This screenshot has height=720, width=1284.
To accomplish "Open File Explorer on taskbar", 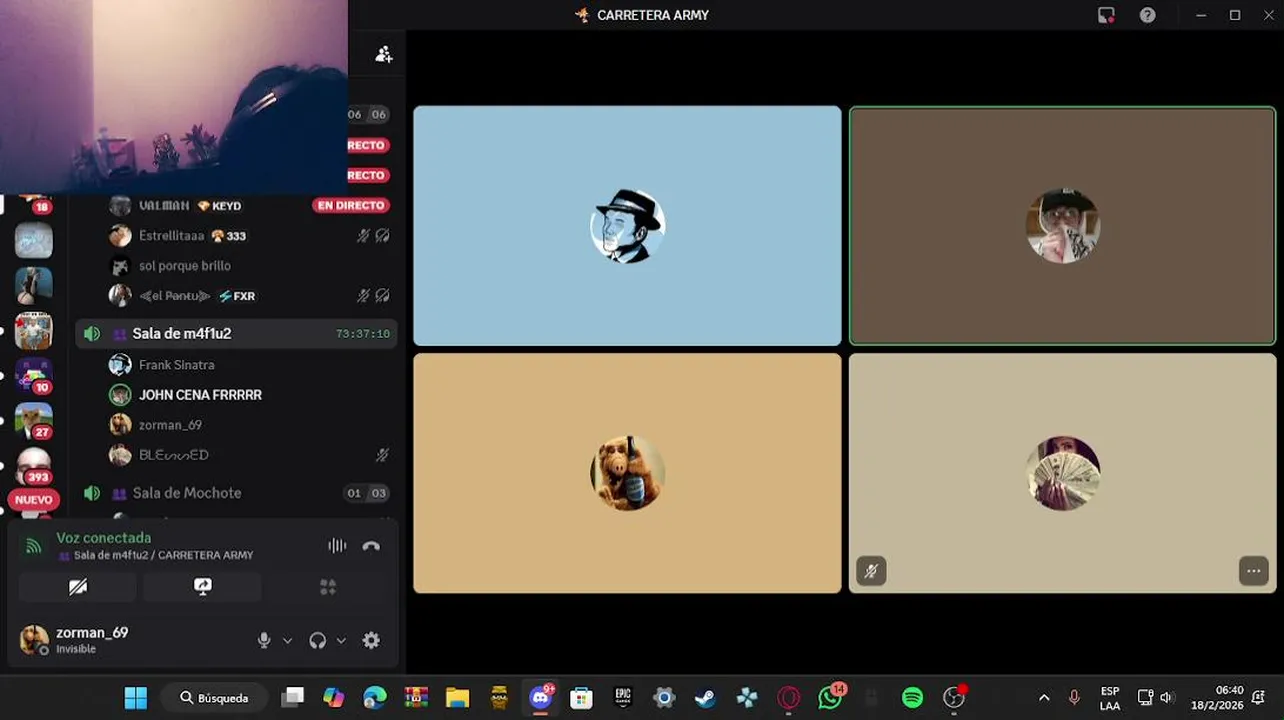I will (x=457, y=698).
